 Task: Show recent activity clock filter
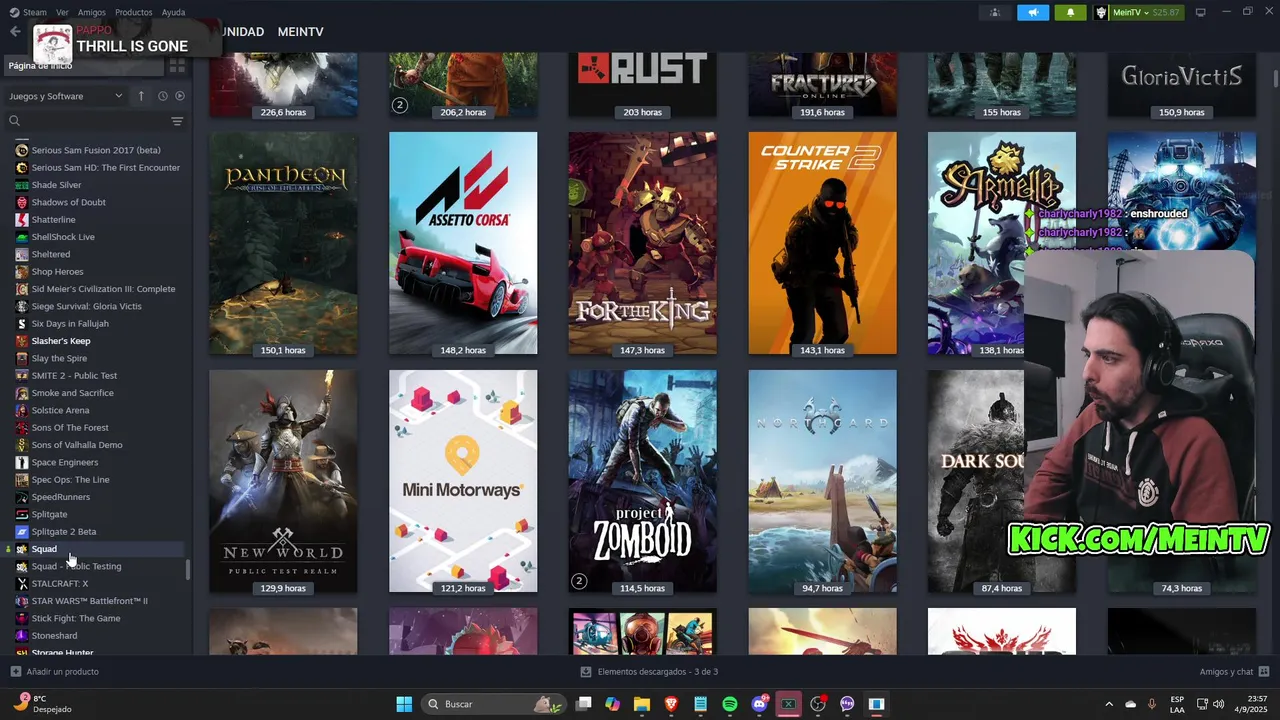click(x=162, y=96)
